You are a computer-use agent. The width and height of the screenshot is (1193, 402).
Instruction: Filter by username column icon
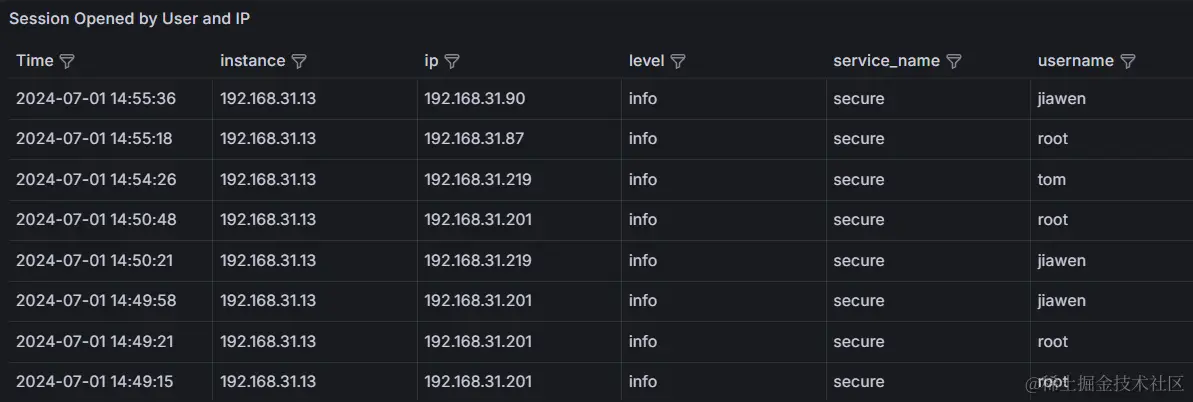point(1128,61)
